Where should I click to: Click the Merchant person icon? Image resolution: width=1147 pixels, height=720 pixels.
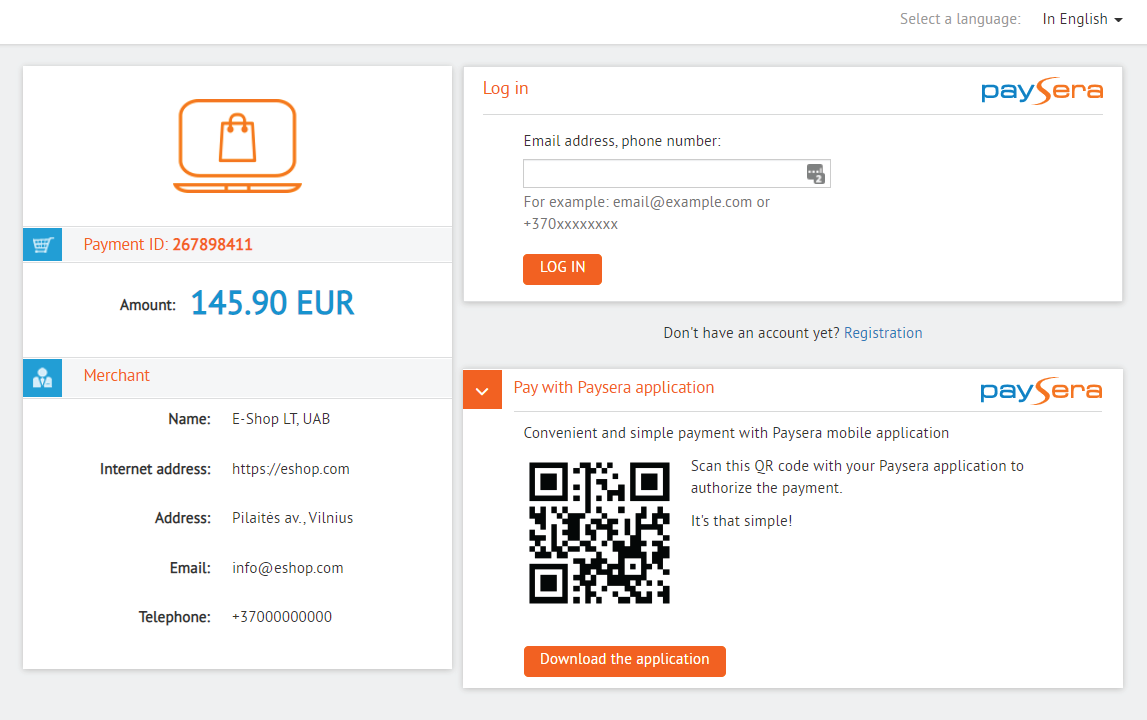click(42, 377)
